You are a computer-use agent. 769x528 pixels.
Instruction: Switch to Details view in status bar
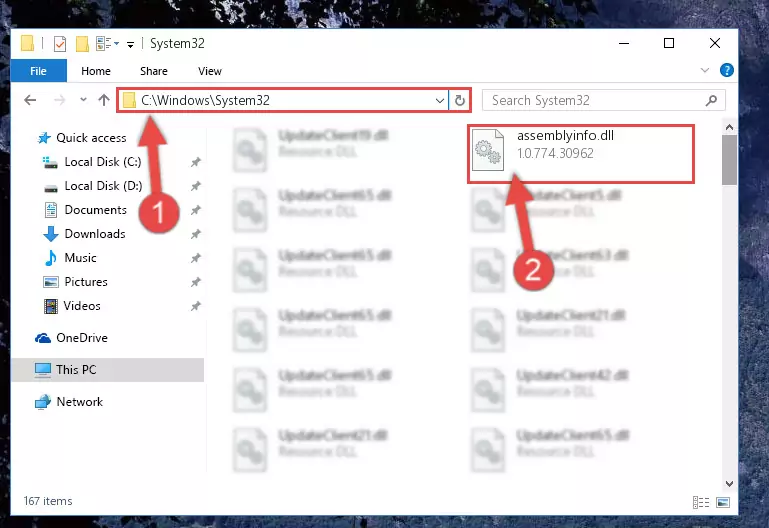[701, 503]
